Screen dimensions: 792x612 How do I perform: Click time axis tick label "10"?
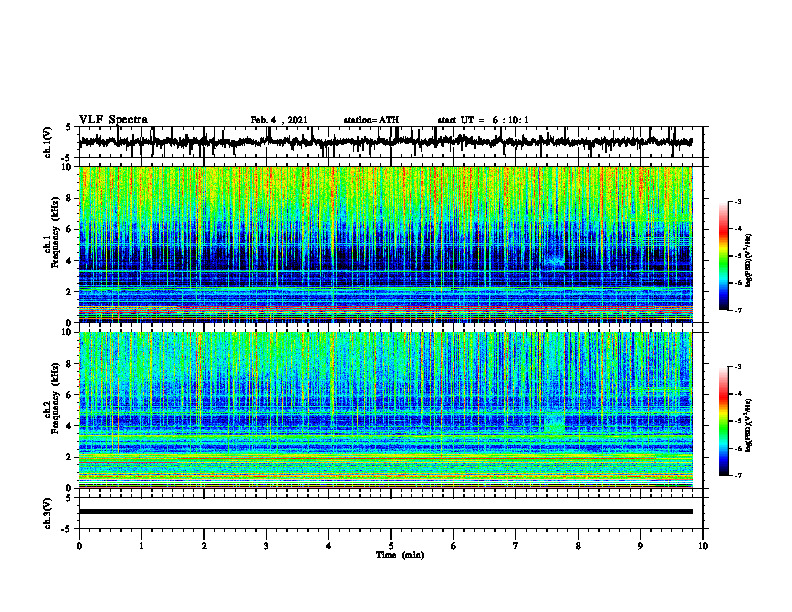703,546
